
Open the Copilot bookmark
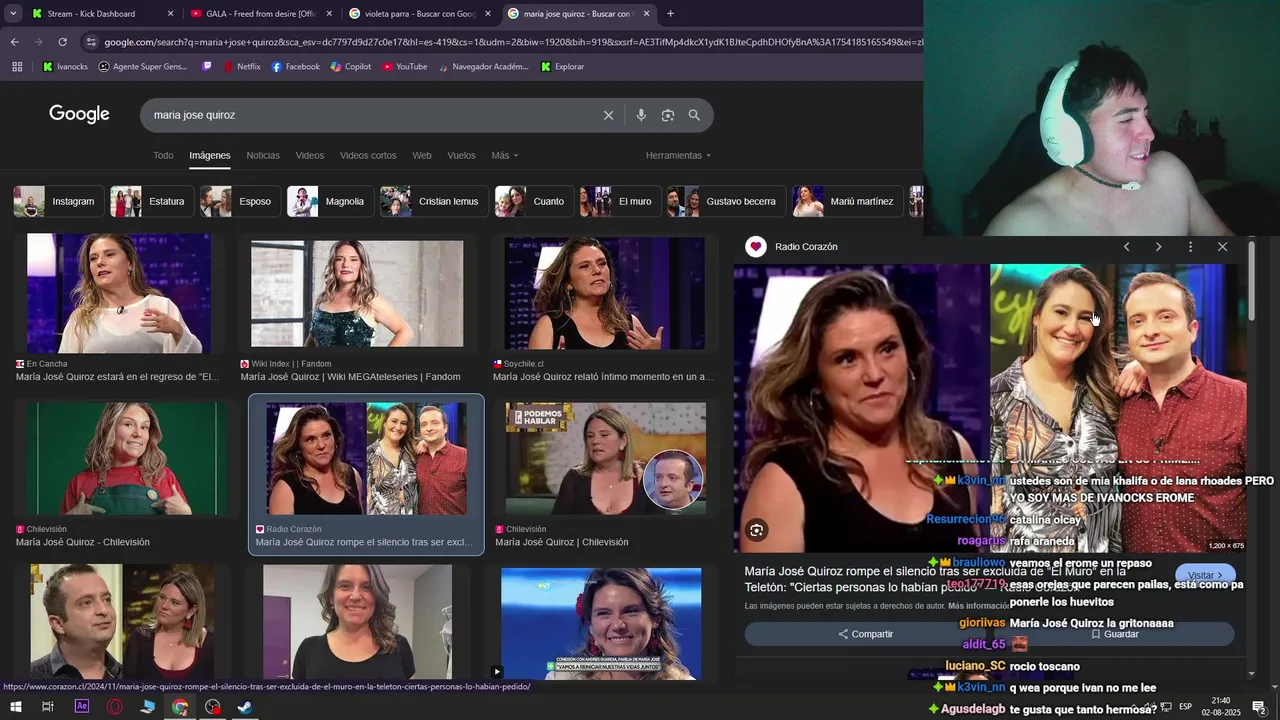coord(350,67)
